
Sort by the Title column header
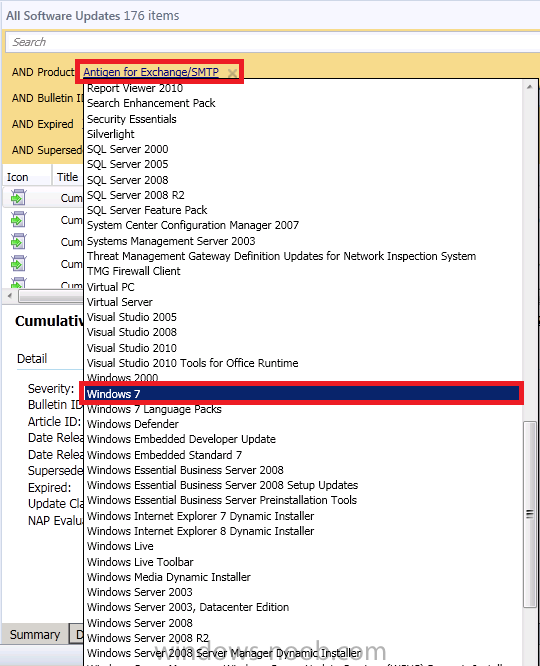(68, 177)
